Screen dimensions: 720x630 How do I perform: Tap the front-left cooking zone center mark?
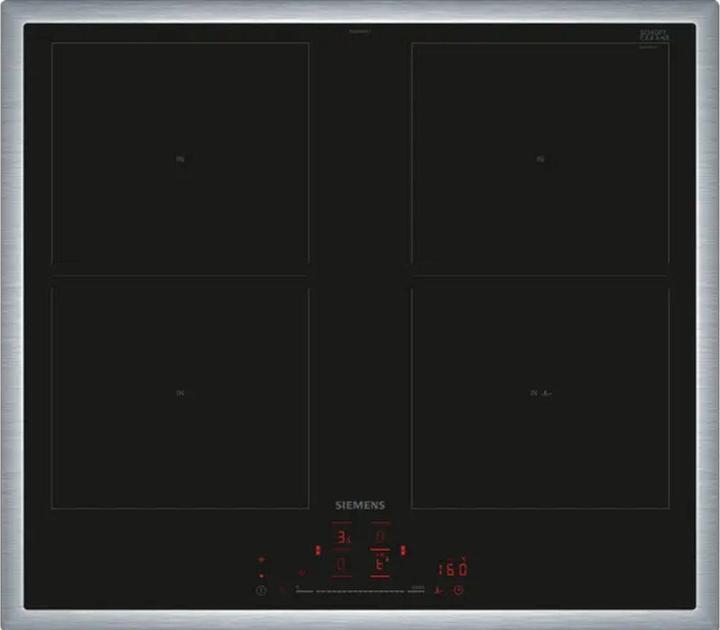point(180,393)
